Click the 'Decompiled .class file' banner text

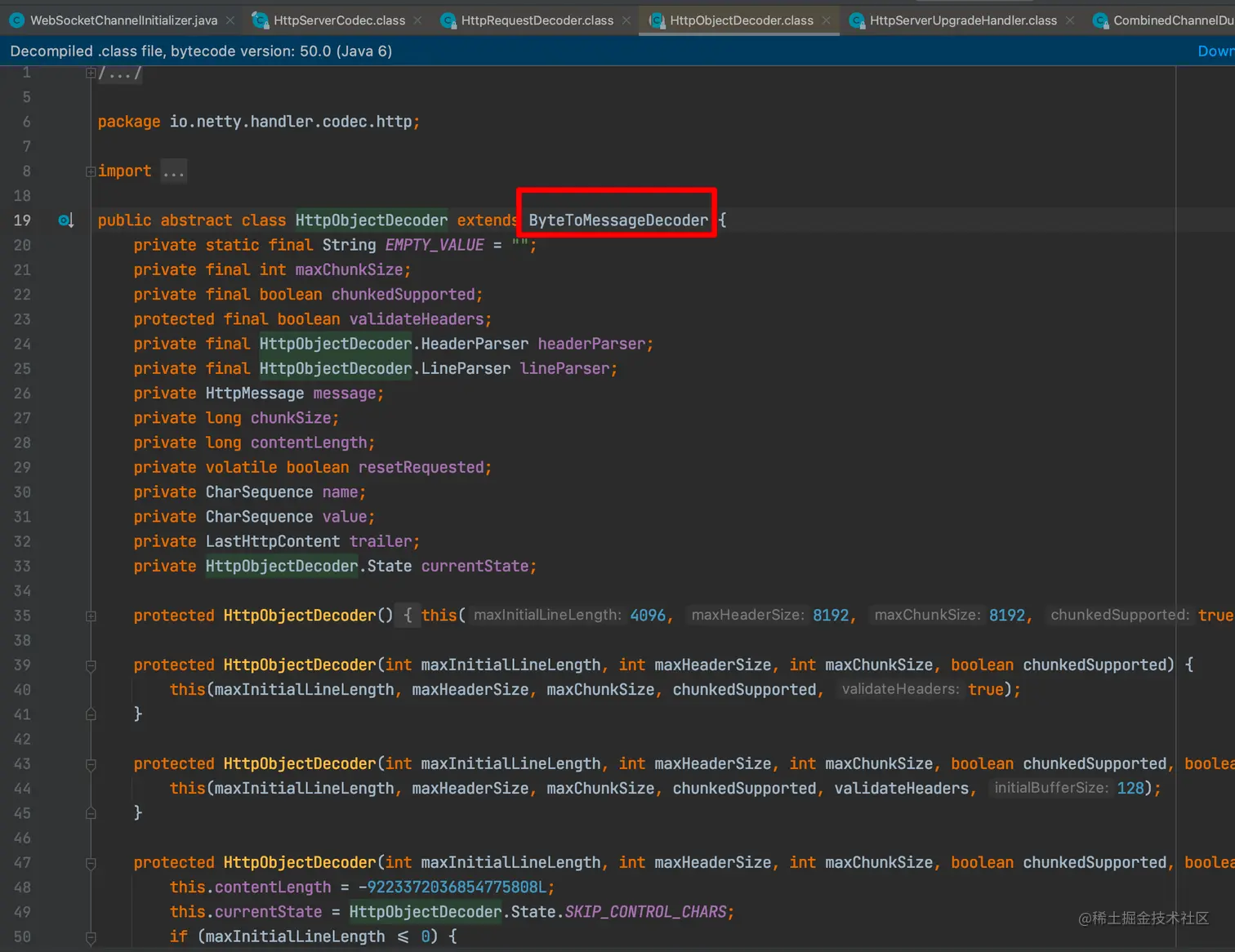click(x=201, y=51)
